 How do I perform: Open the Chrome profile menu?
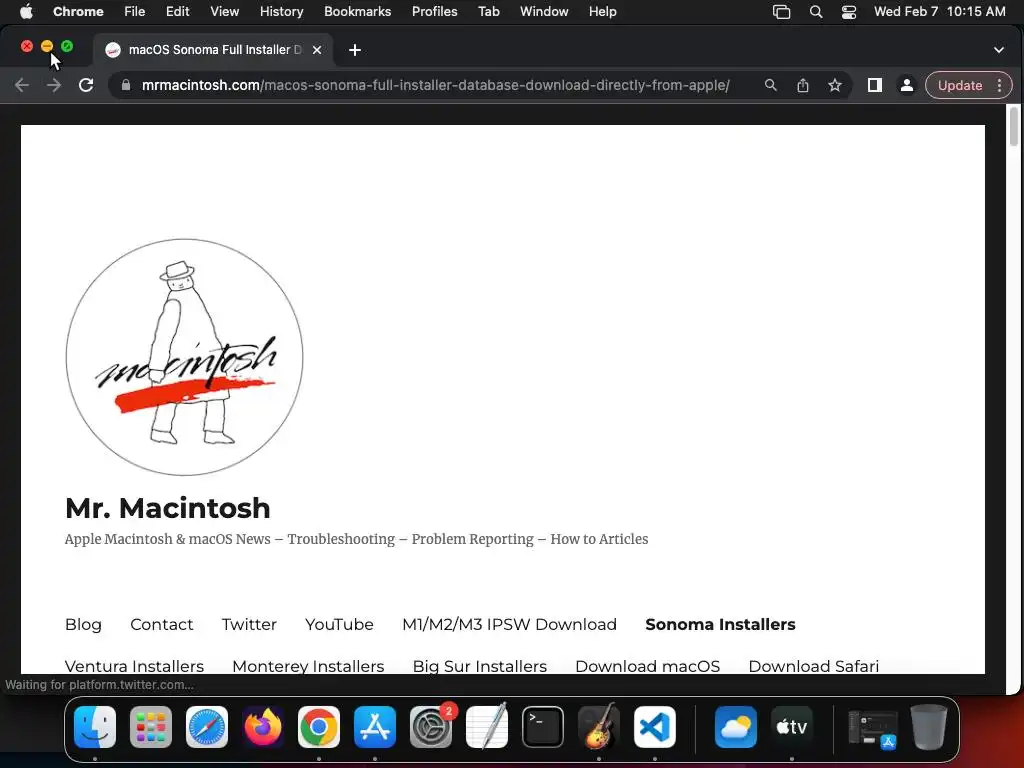click(906, 86)
